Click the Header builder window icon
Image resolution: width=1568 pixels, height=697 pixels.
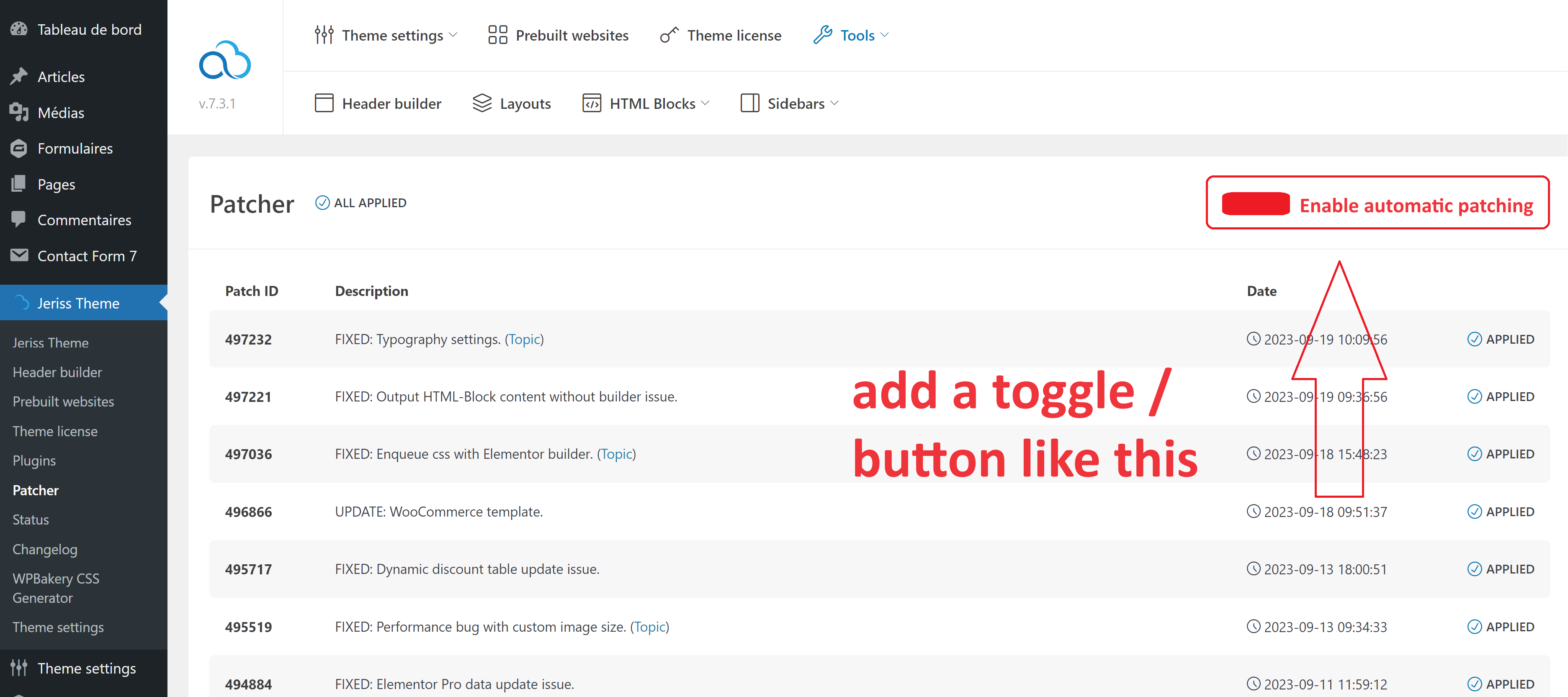pos(324,103)
